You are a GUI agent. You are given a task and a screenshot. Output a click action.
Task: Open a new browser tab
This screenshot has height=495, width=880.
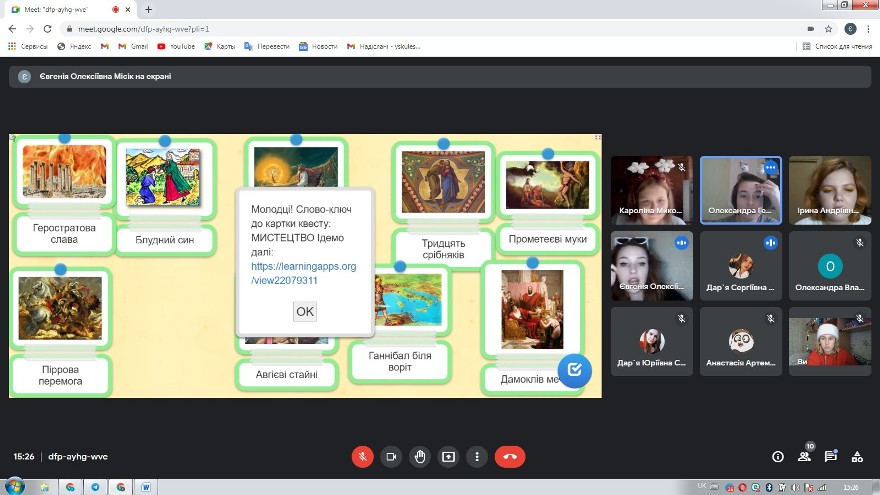click(x=149, y=9)
